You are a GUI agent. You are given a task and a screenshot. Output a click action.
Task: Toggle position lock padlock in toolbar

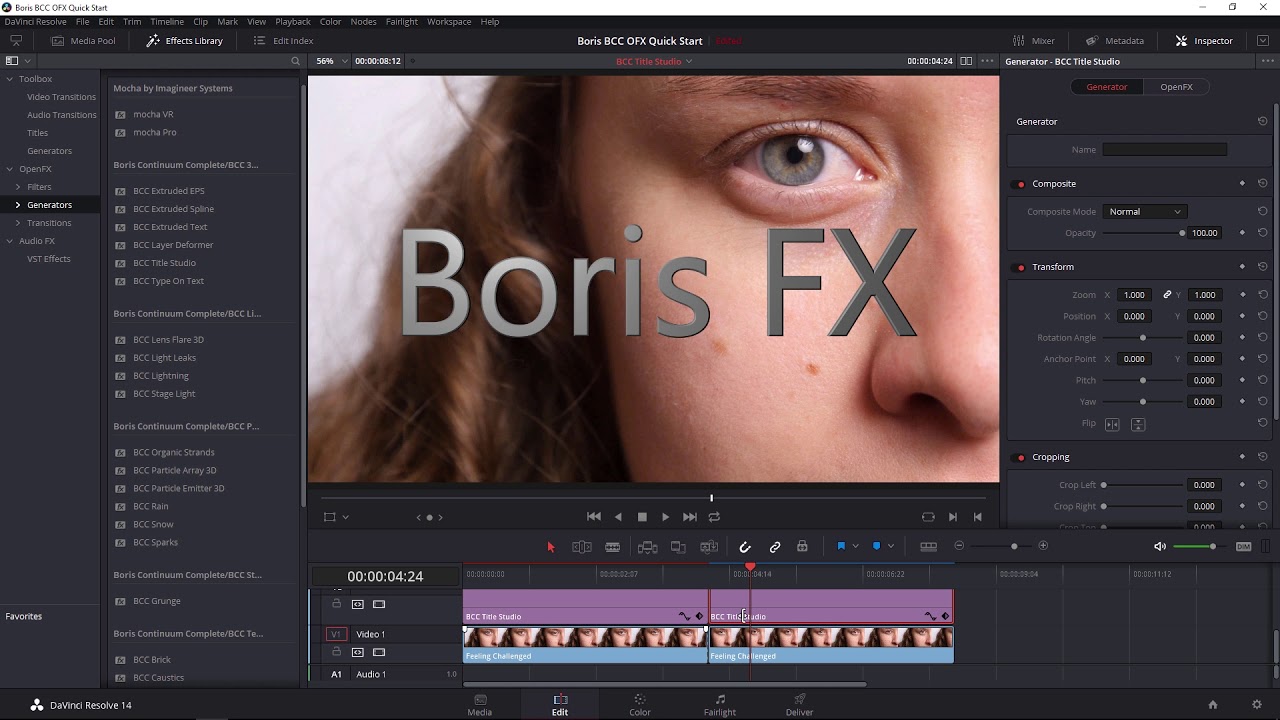pyautogui.click(x=802, y=546)
